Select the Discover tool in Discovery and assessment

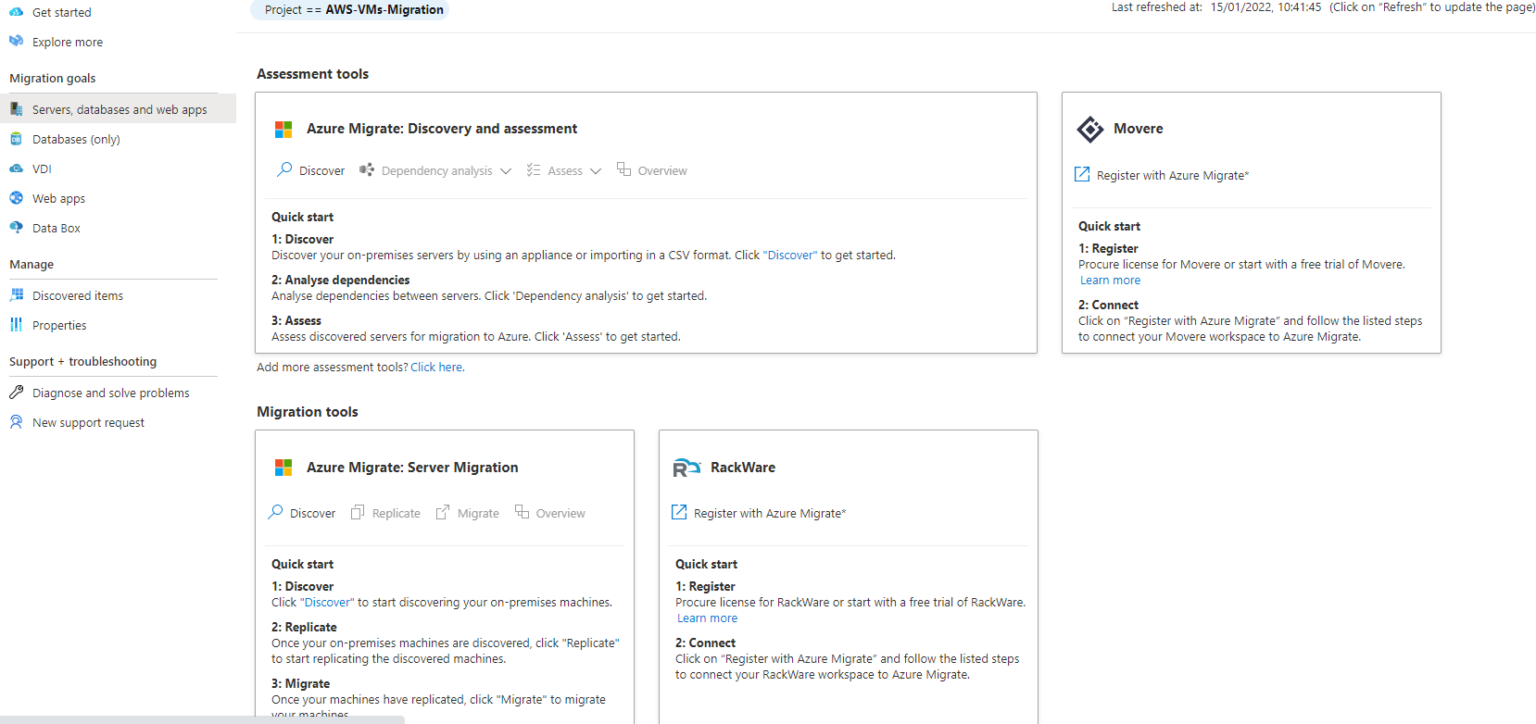[310, 170]
